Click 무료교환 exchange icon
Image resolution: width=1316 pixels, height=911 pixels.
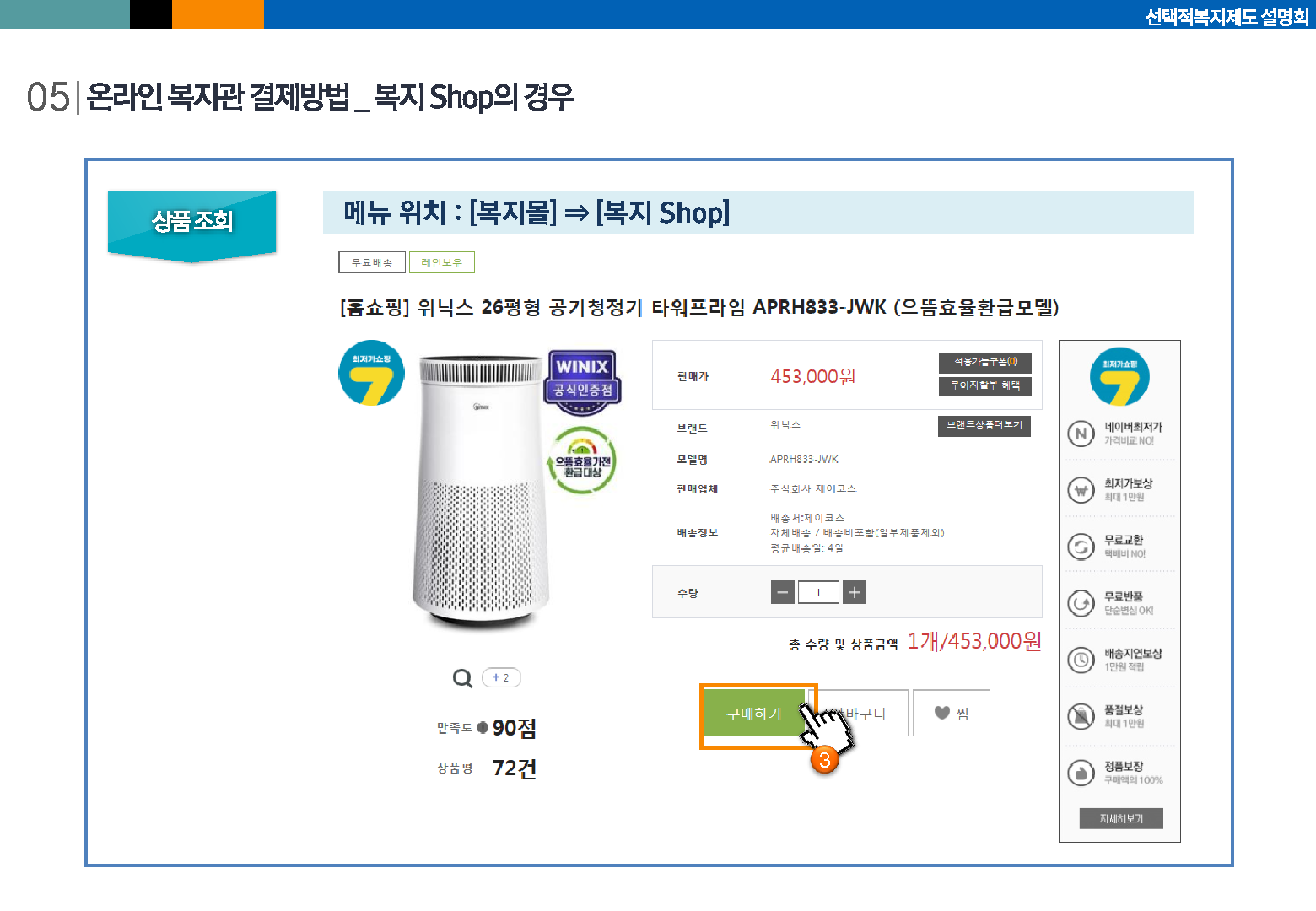[x=1081, y=547]
